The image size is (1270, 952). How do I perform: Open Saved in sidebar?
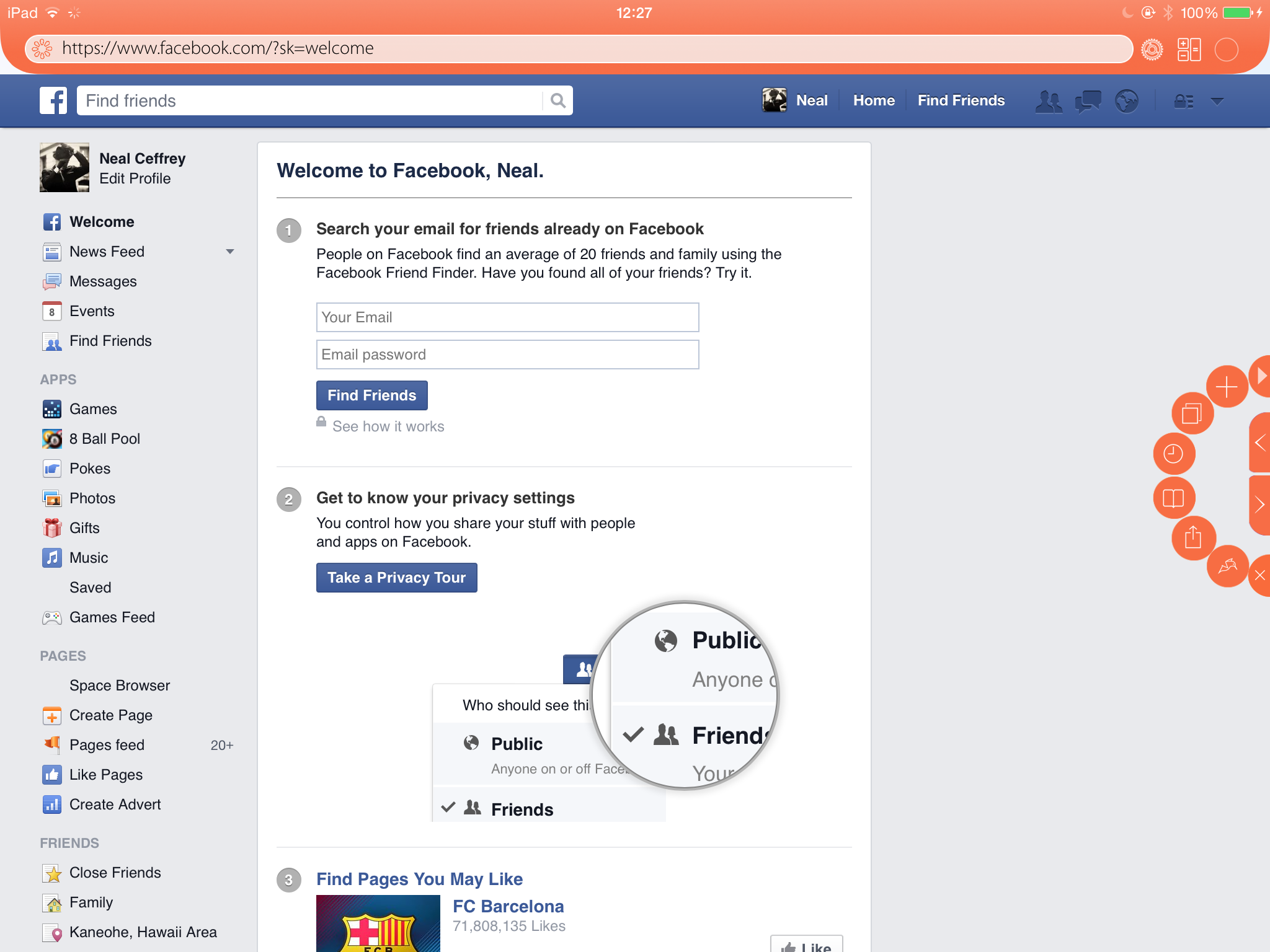(91, 588)
